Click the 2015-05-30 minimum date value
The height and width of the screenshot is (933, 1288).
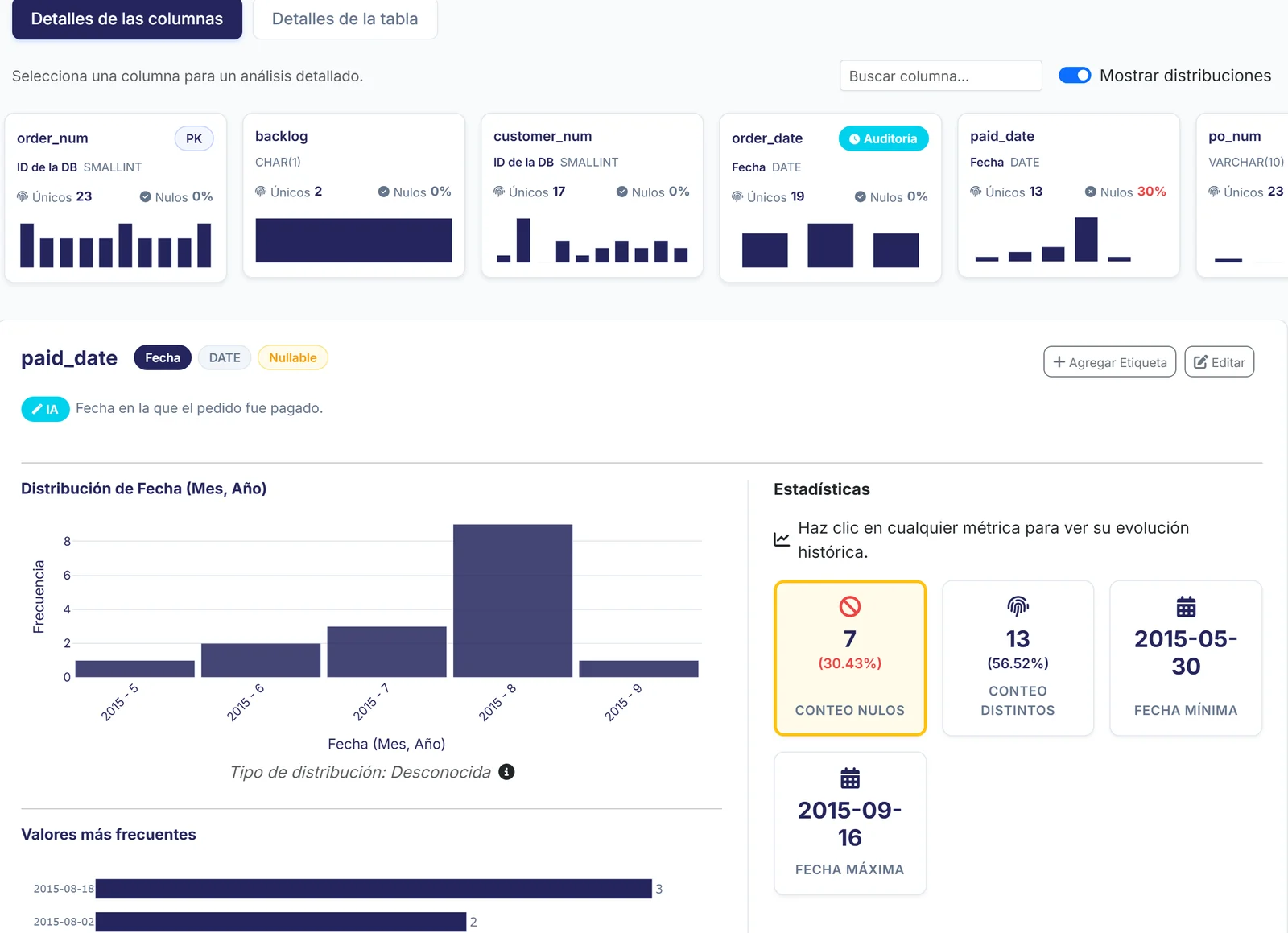[x=1186, y=653]
